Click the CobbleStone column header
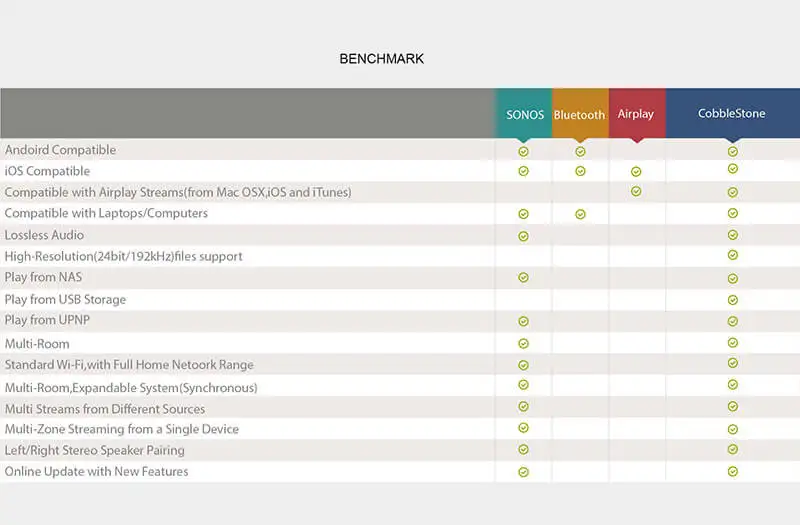This screenshot has height=525, width=800. (x=733, y=113)
